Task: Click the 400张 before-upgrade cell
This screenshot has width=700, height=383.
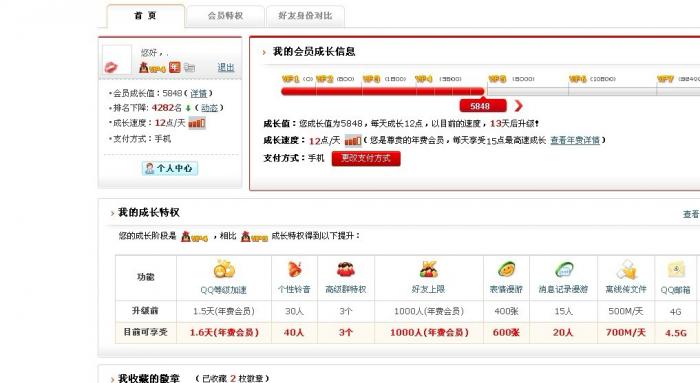Action: 507,311
